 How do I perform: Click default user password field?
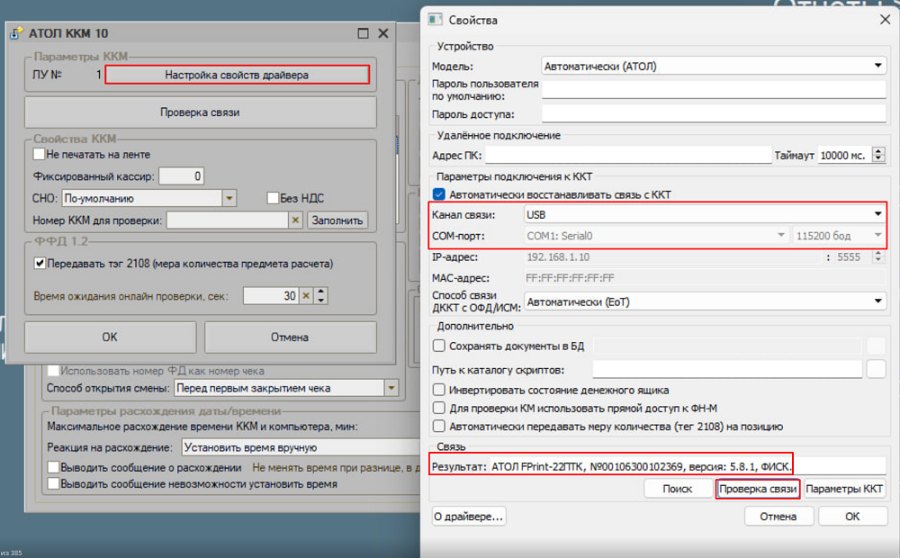click(x=713, y=90)
